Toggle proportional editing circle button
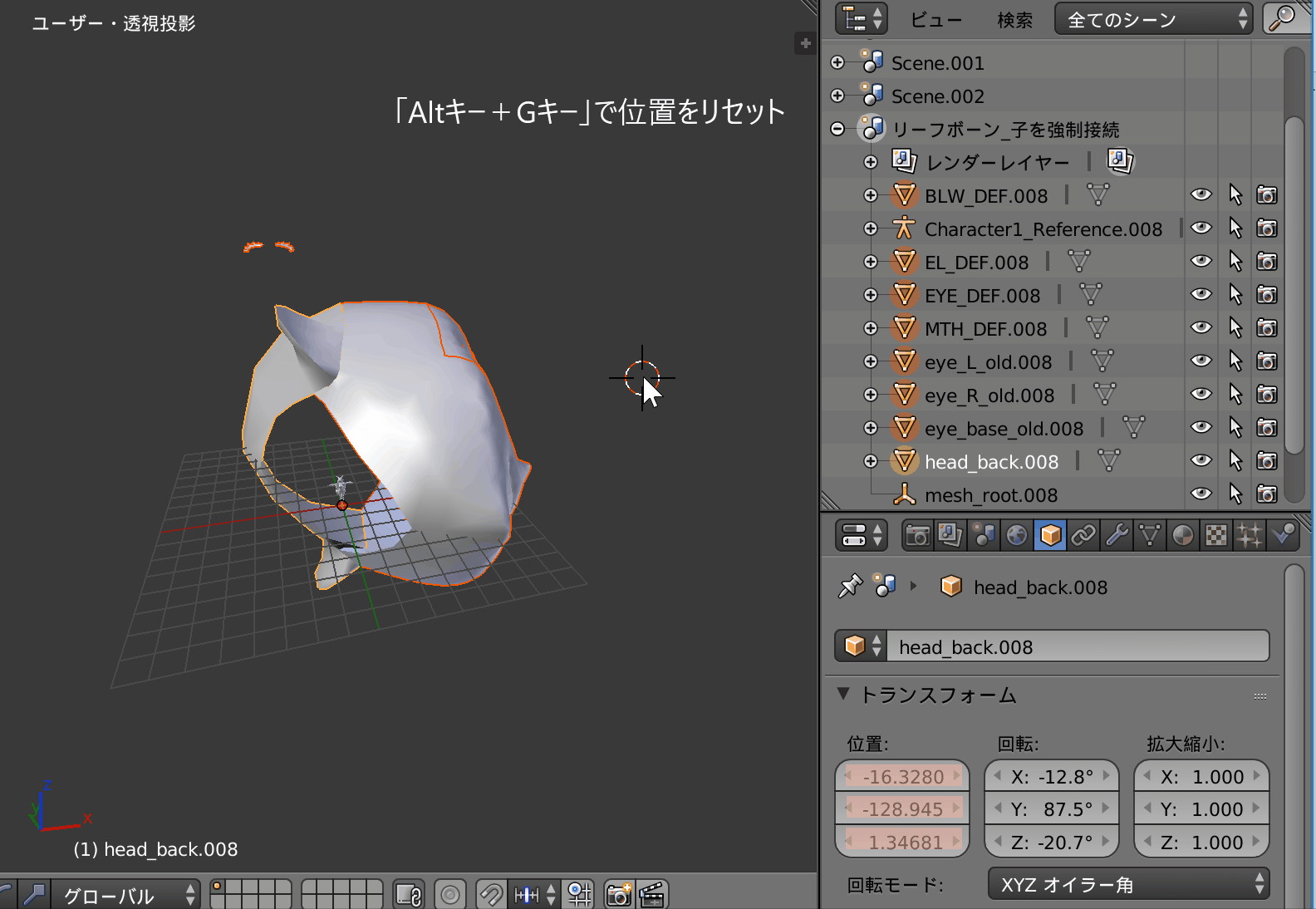Screen dimensions: 1316x909 (x=450, y=895)
